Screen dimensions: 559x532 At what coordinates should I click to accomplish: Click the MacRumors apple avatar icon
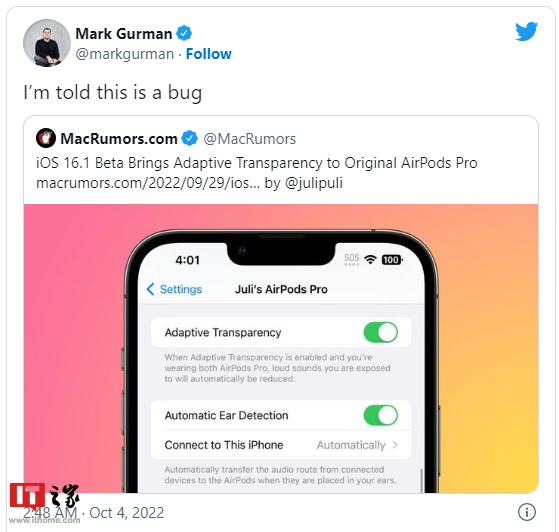(x=46, y=138)
